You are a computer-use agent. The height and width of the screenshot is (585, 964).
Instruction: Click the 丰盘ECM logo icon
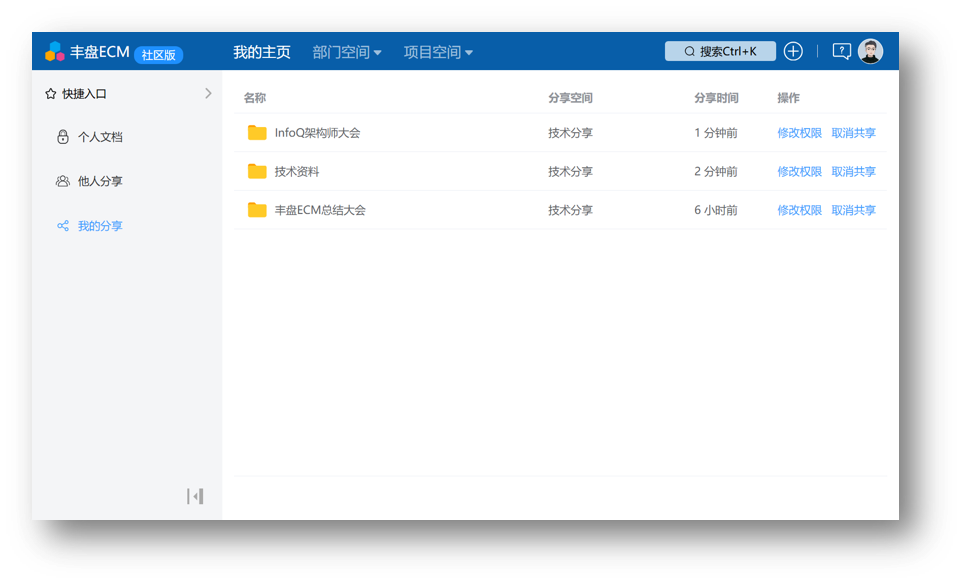[x=55, y=52]
